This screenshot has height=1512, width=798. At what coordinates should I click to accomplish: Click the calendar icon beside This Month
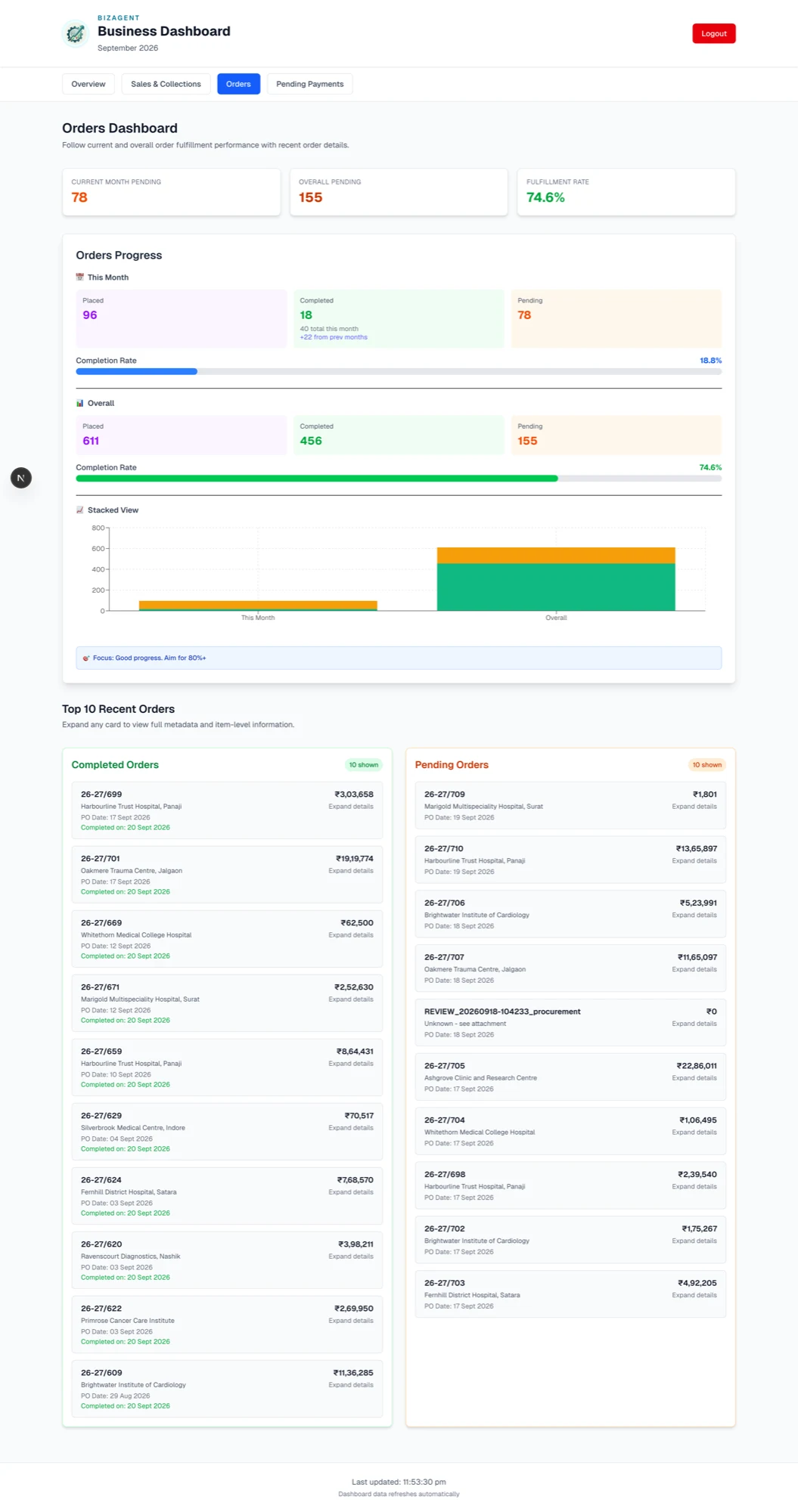click(79, 277)
